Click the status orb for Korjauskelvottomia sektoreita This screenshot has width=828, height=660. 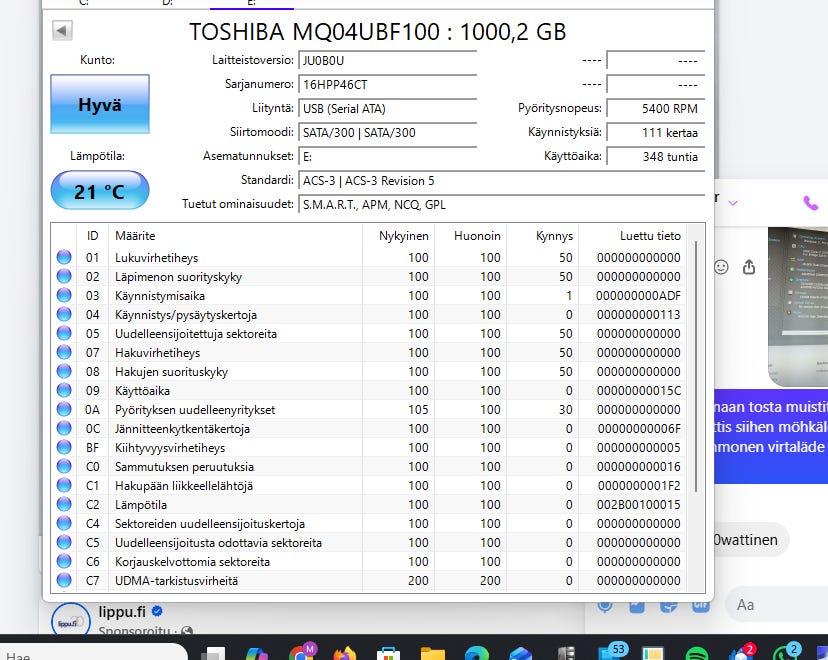point(64,561)
